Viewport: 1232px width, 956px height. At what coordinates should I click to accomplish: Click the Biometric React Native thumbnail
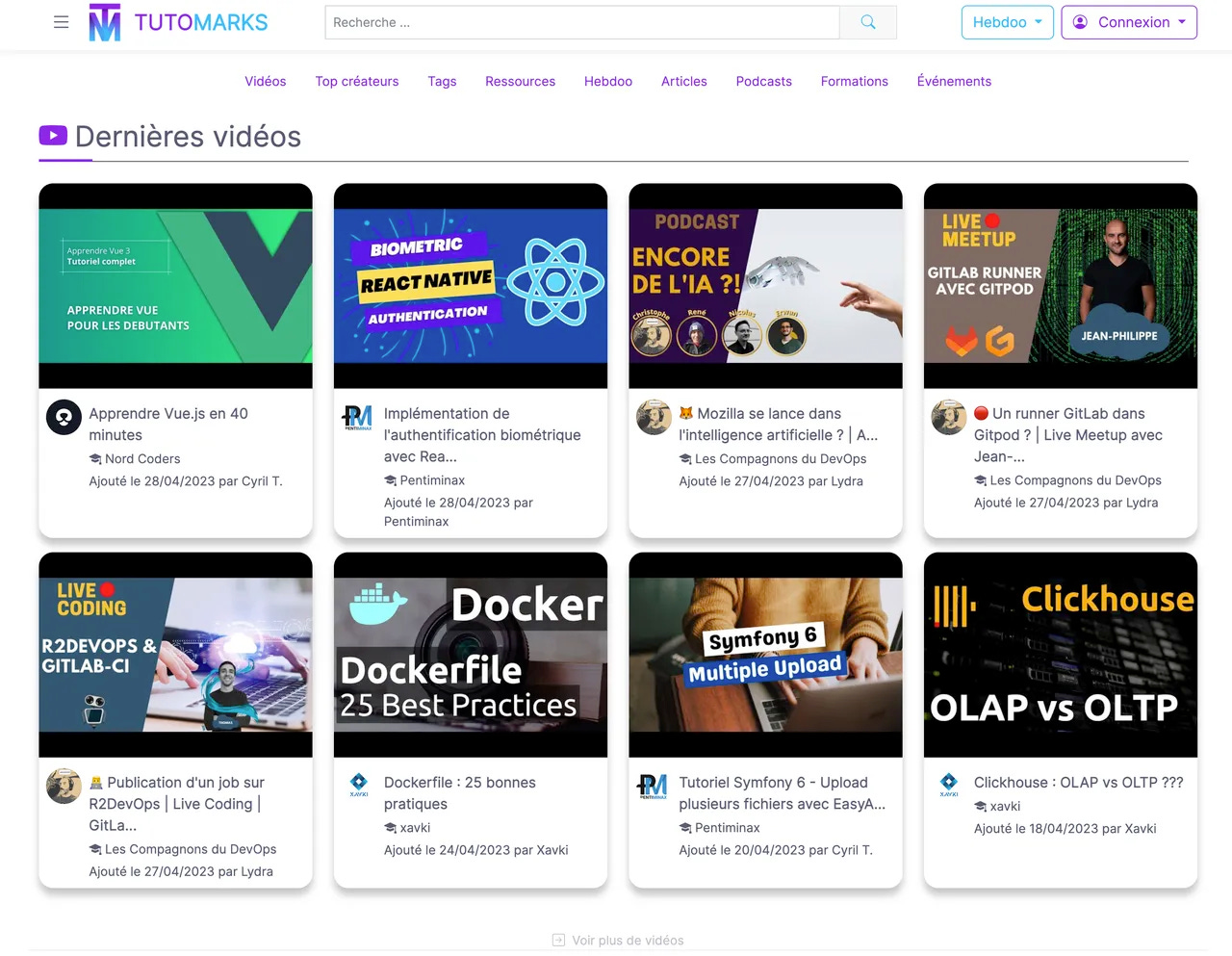coord(471,285)
